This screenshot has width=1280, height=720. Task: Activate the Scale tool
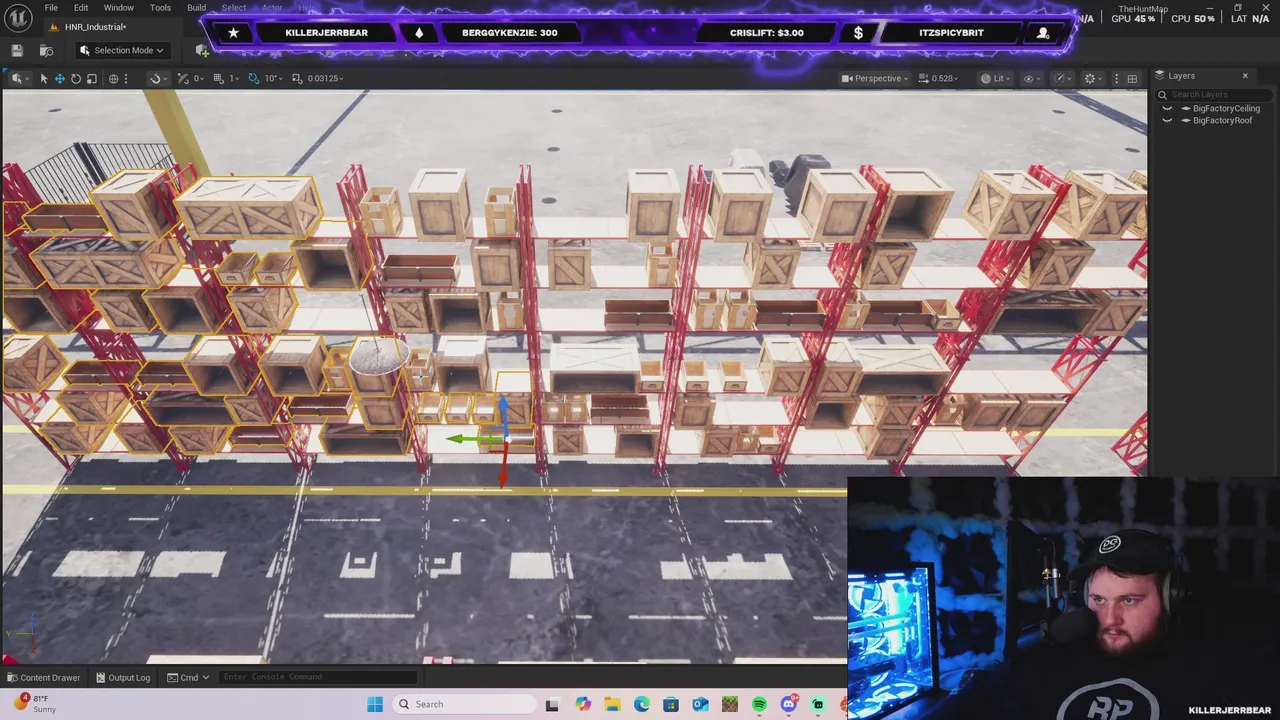point(91,78)
